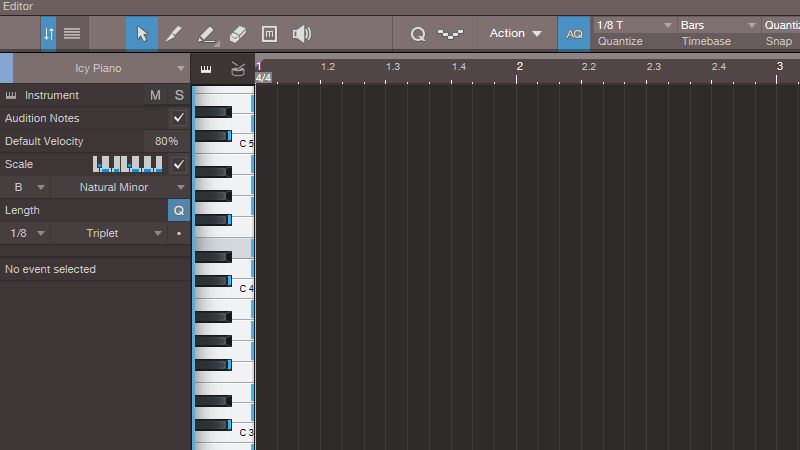Click the 4/4 time signature marker
This screenshot has width=800, height=450.
click(x=263, y=78)
